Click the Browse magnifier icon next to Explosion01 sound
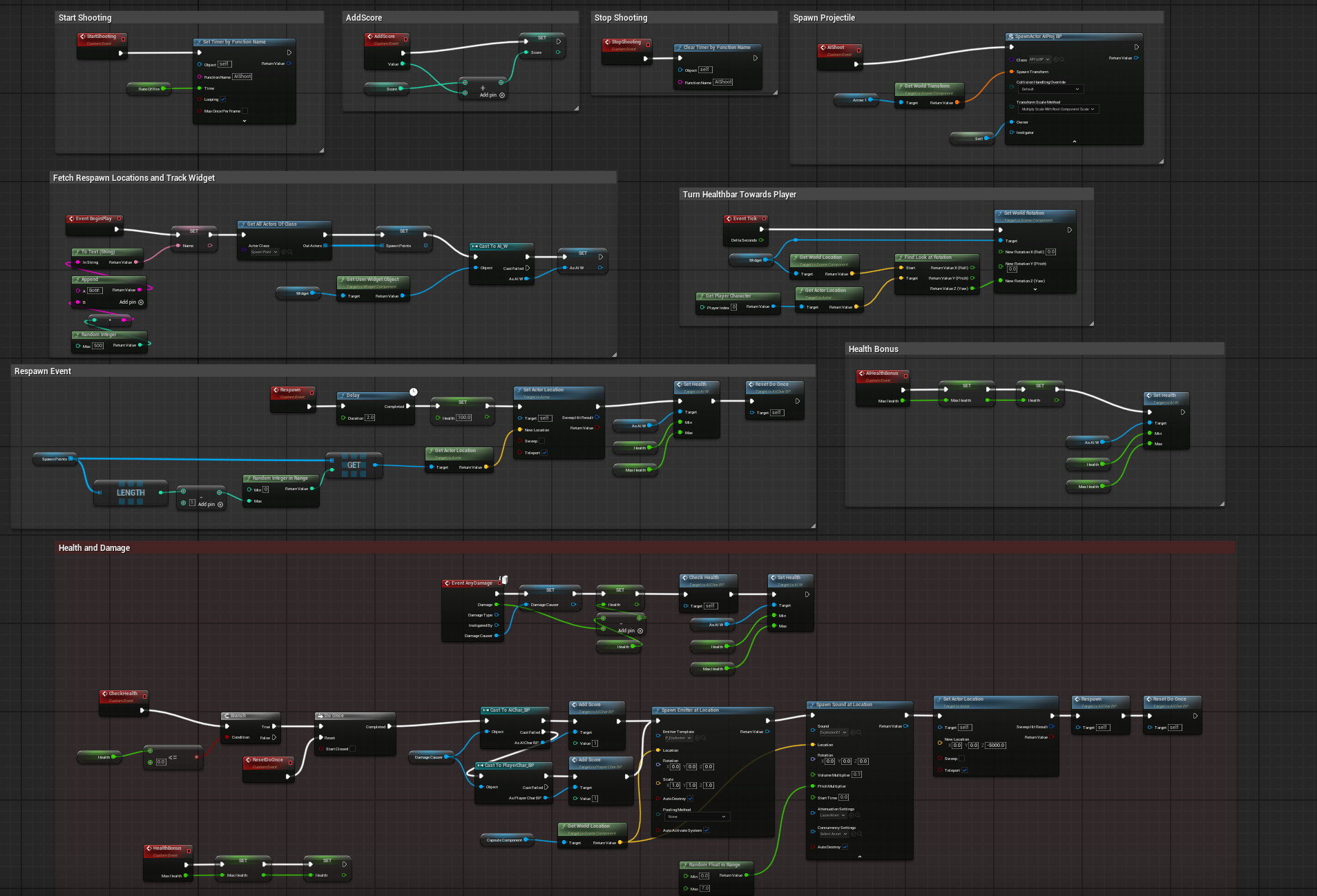This screenshot has height=896, width=1317. tap(858, 732)
